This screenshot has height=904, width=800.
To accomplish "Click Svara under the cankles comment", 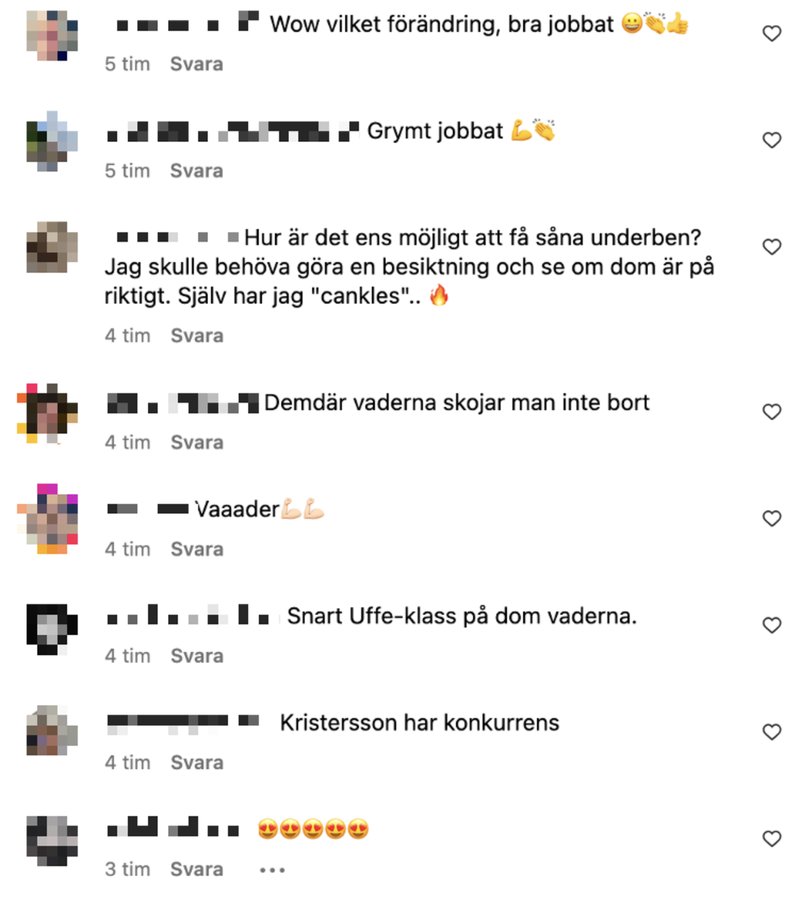I will 197,336.
